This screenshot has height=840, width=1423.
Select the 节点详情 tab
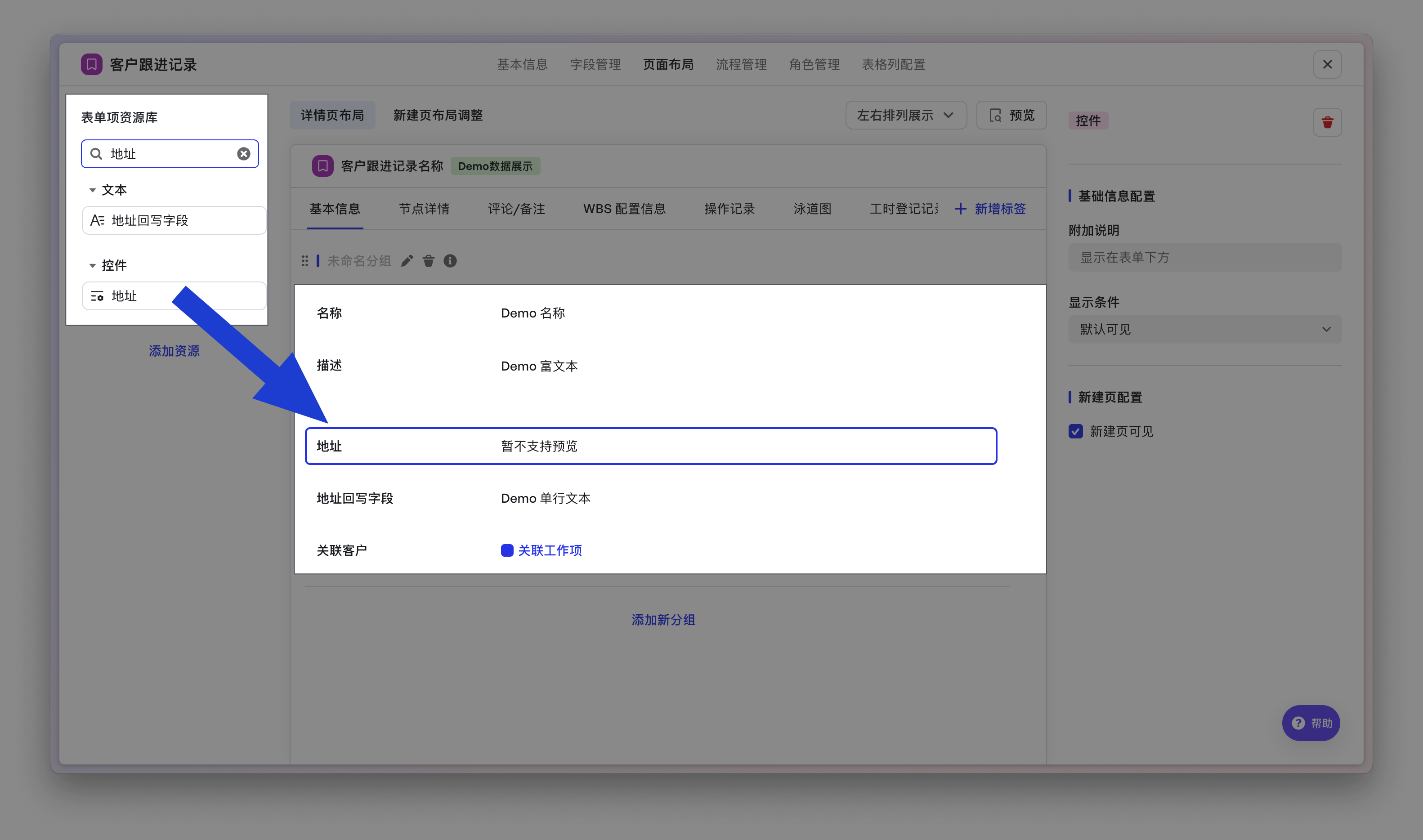tap(424, 209)
